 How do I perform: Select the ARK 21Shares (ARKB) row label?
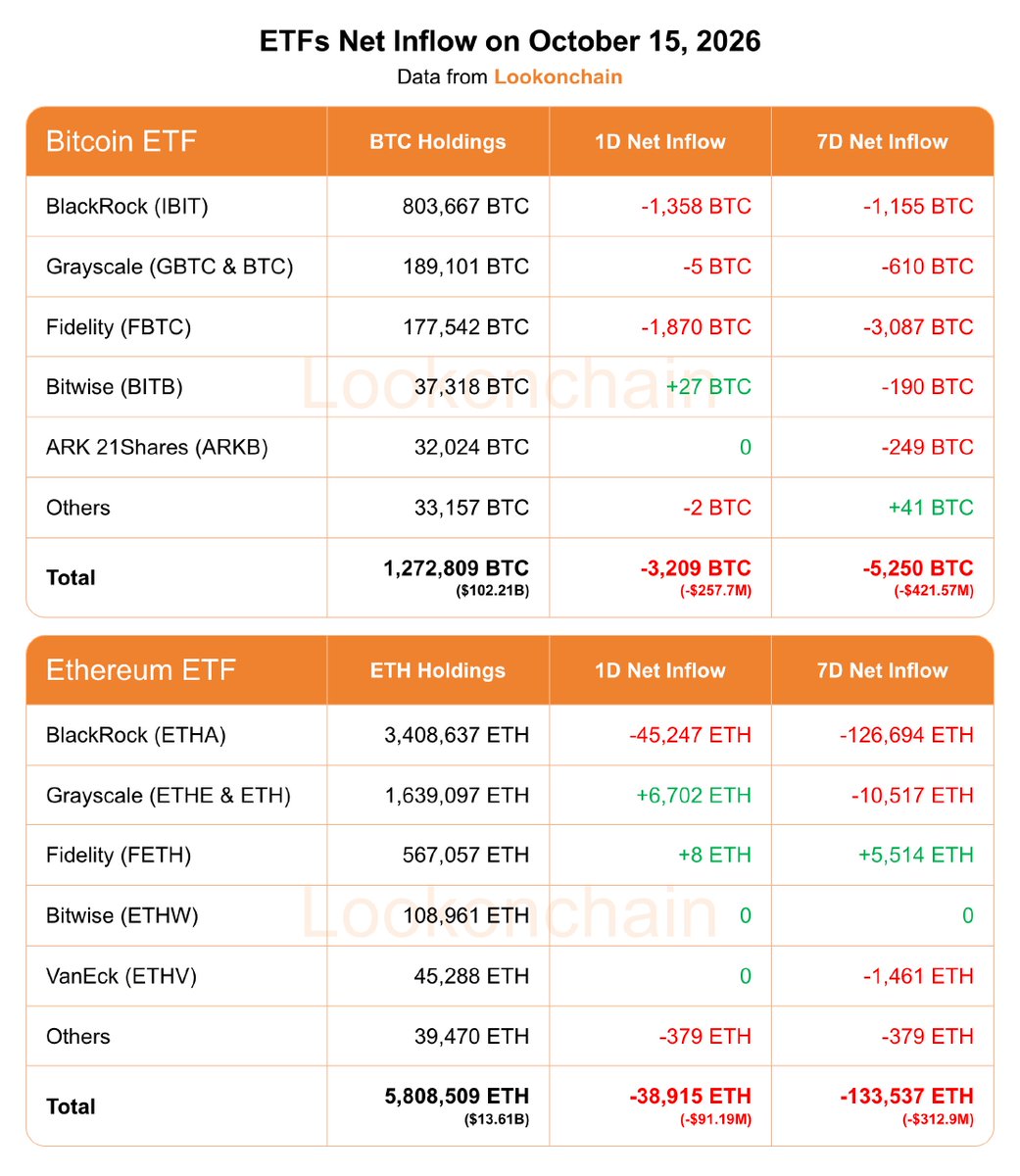click(x=157, y=448)
